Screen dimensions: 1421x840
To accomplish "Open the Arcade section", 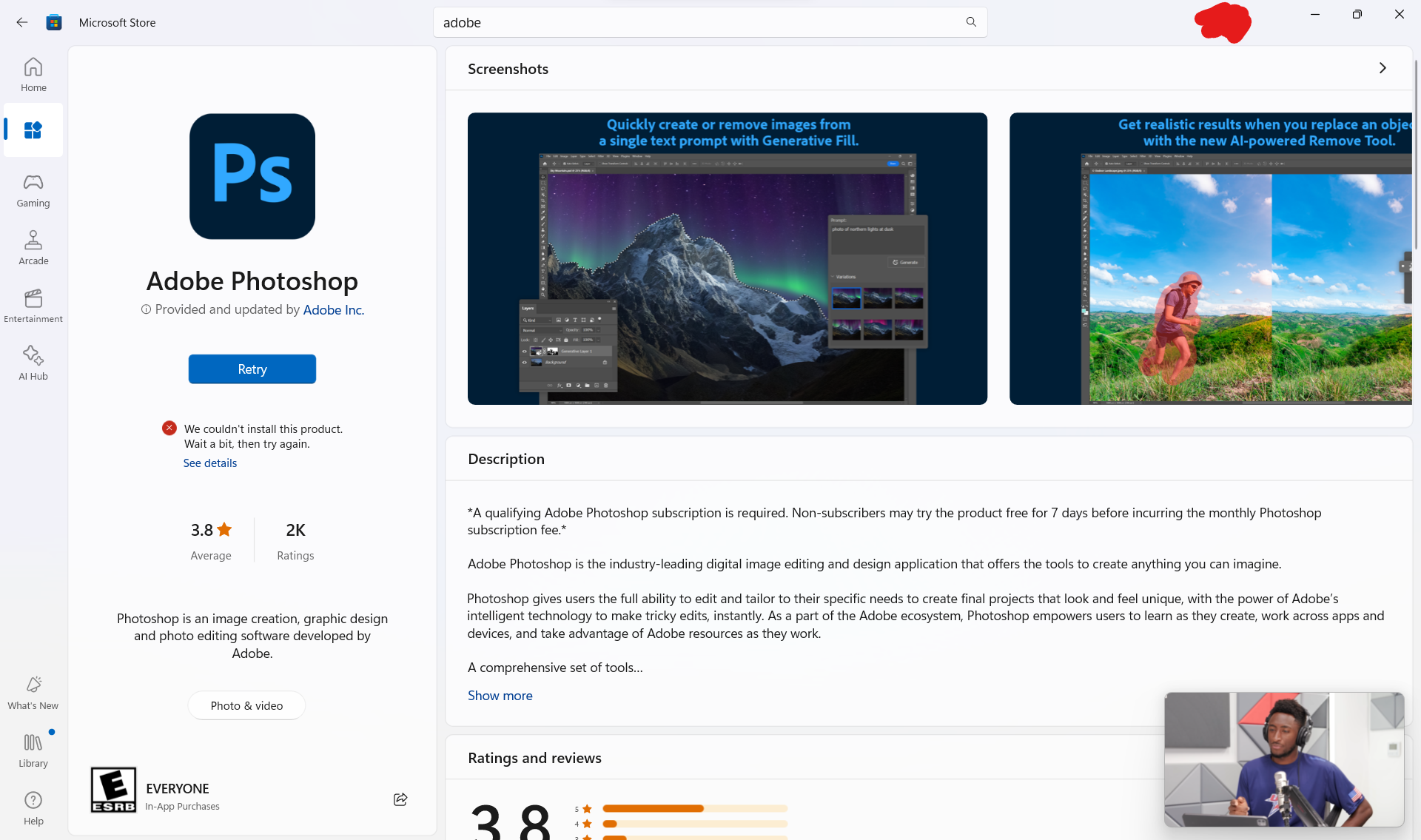I will tap(33, 247).
